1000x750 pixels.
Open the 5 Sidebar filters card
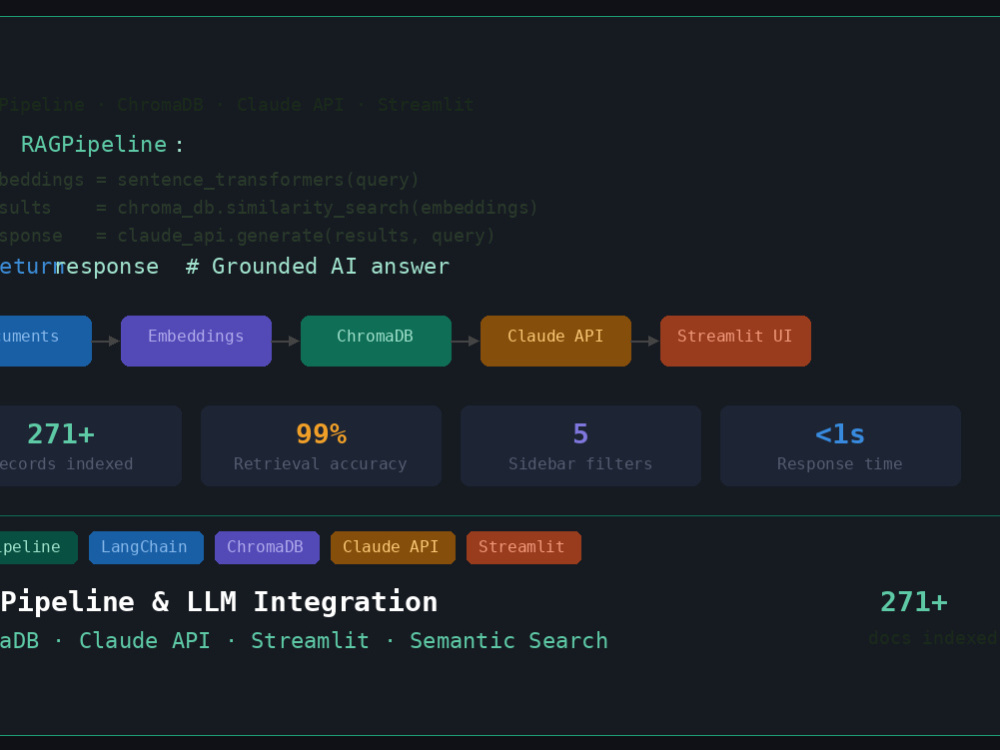click(x=580, y=446)
